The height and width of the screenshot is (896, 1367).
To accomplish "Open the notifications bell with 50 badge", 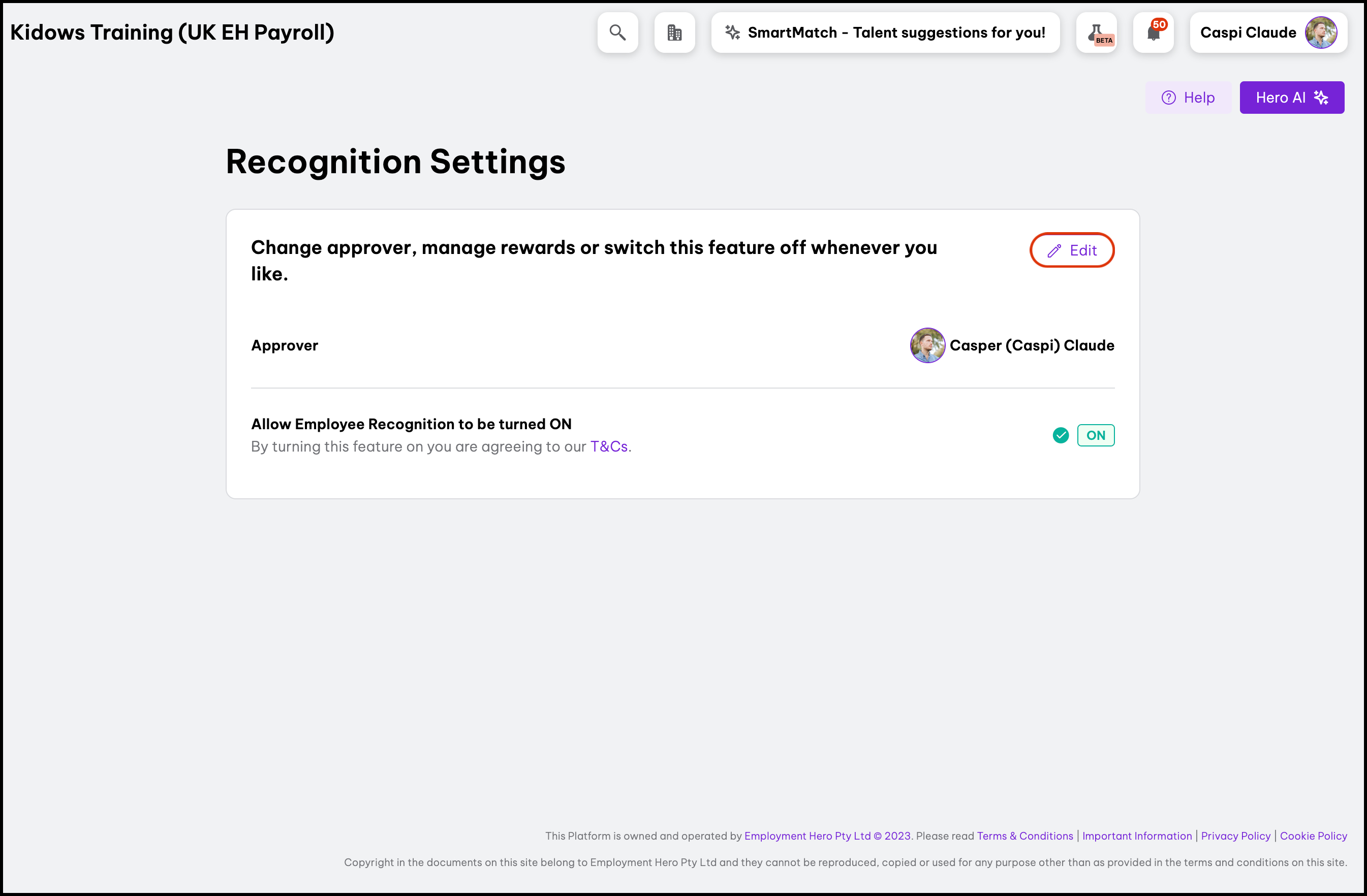I will pyautogui.click(x=1154, y=33).
